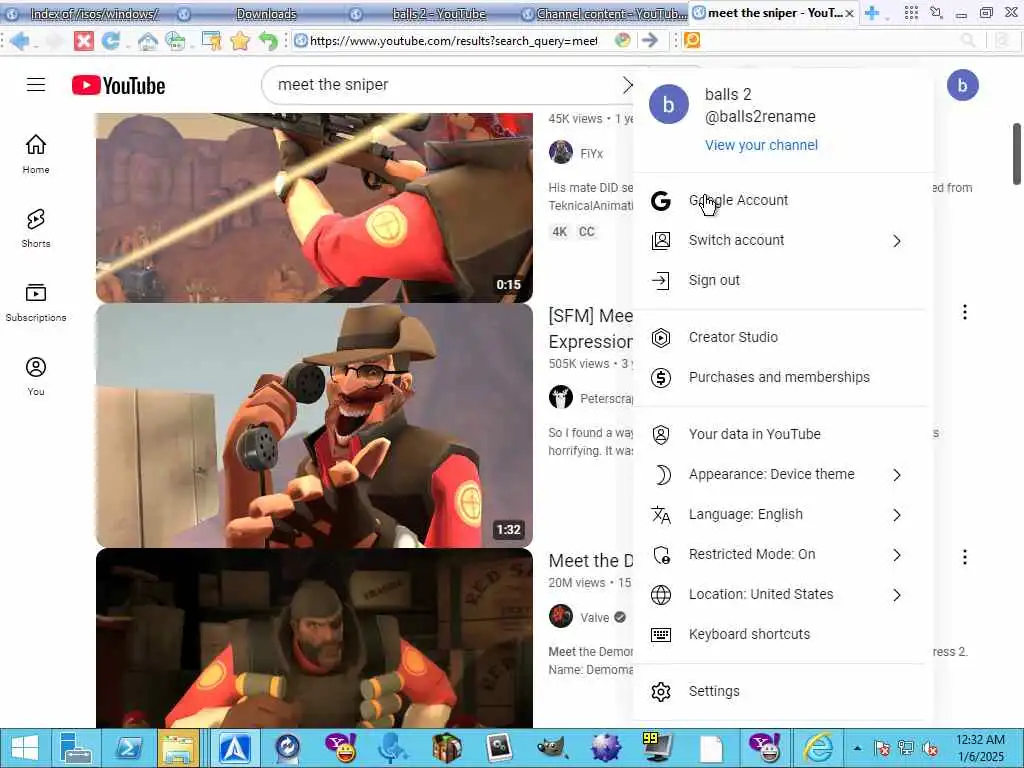Open File Explorer from taskbar
The width and height of the screenshot is (1024, 768).
click(178, 748)
